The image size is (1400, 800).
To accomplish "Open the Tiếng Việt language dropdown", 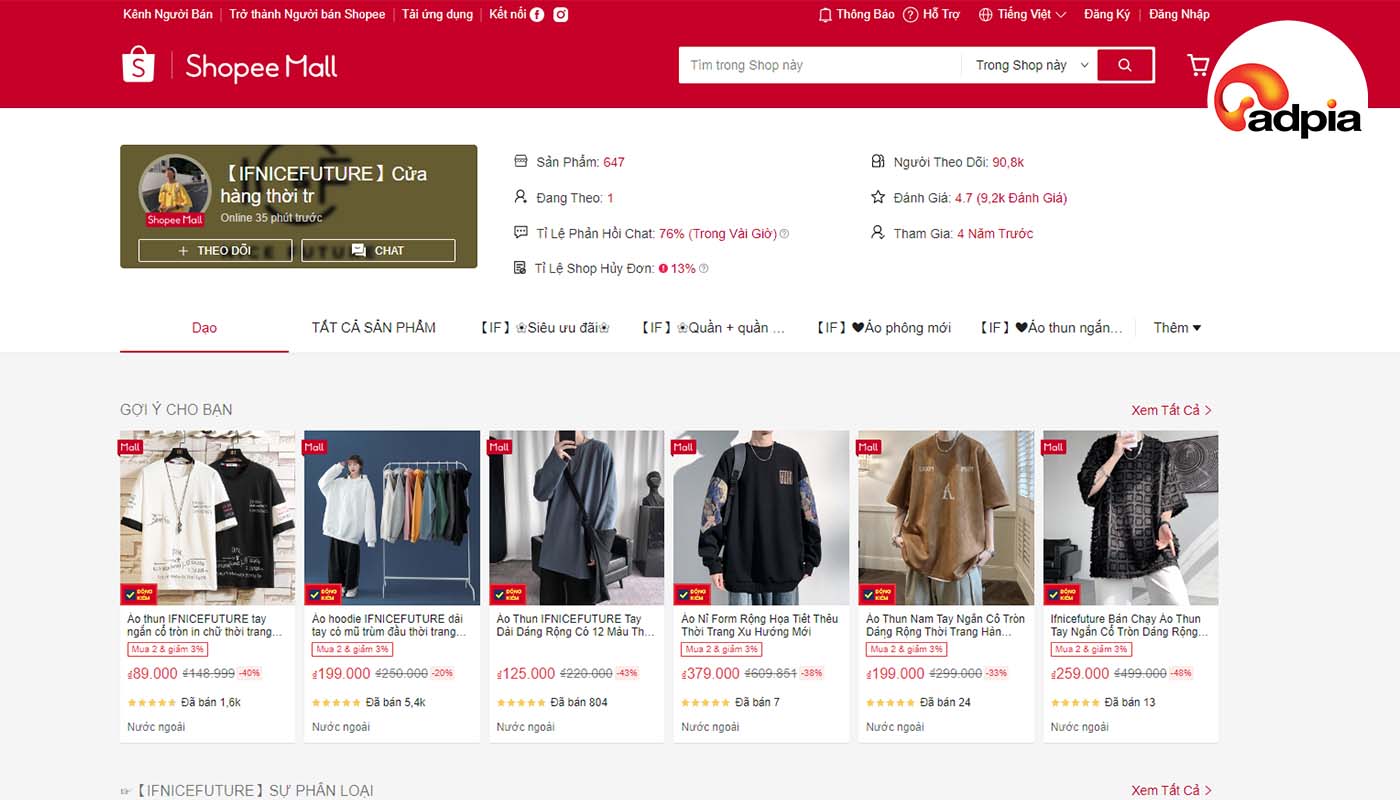I will [1022, 15].
